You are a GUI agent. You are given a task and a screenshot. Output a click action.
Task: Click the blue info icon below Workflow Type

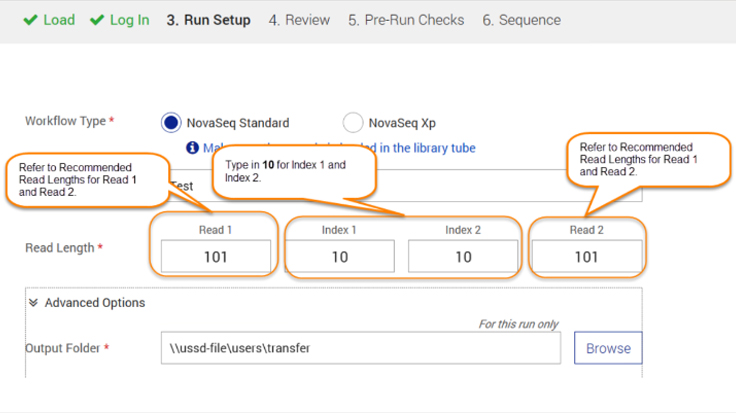pyautogui.click(x=193, y=148)
